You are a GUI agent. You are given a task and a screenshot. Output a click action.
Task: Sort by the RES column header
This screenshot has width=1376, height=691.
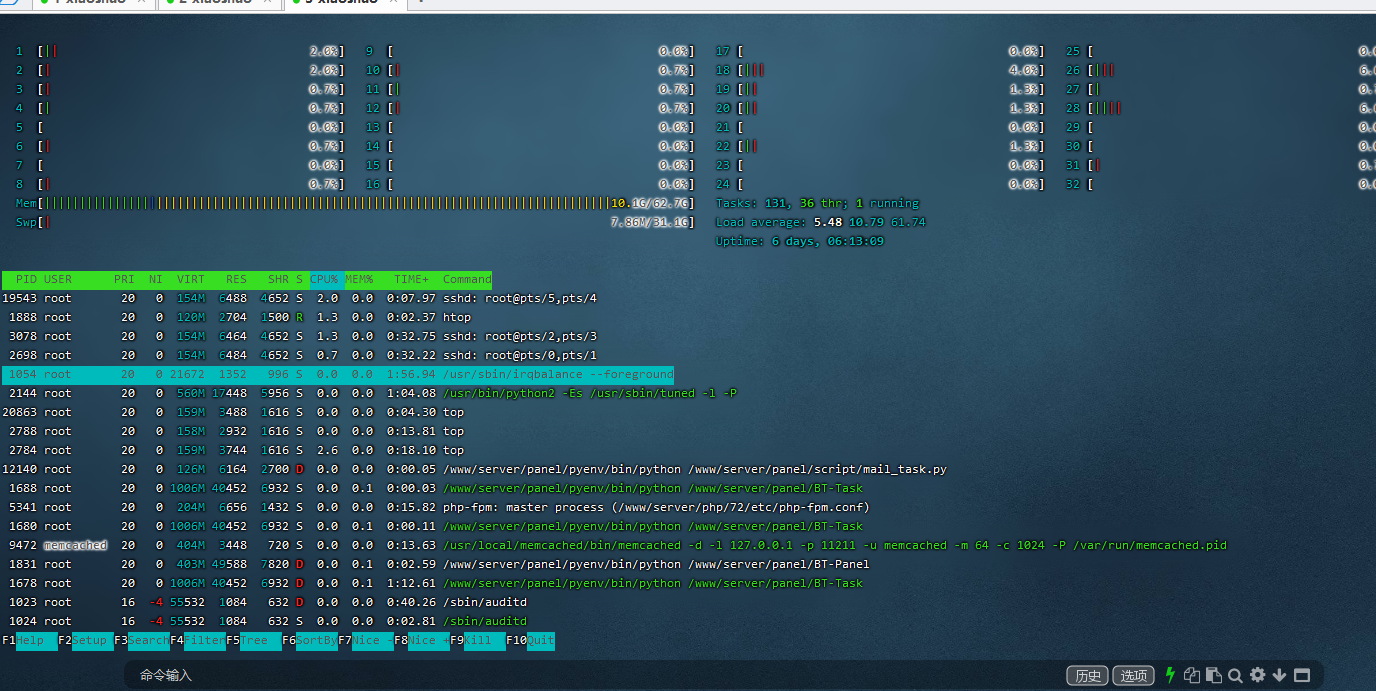[x=236, y=279]
